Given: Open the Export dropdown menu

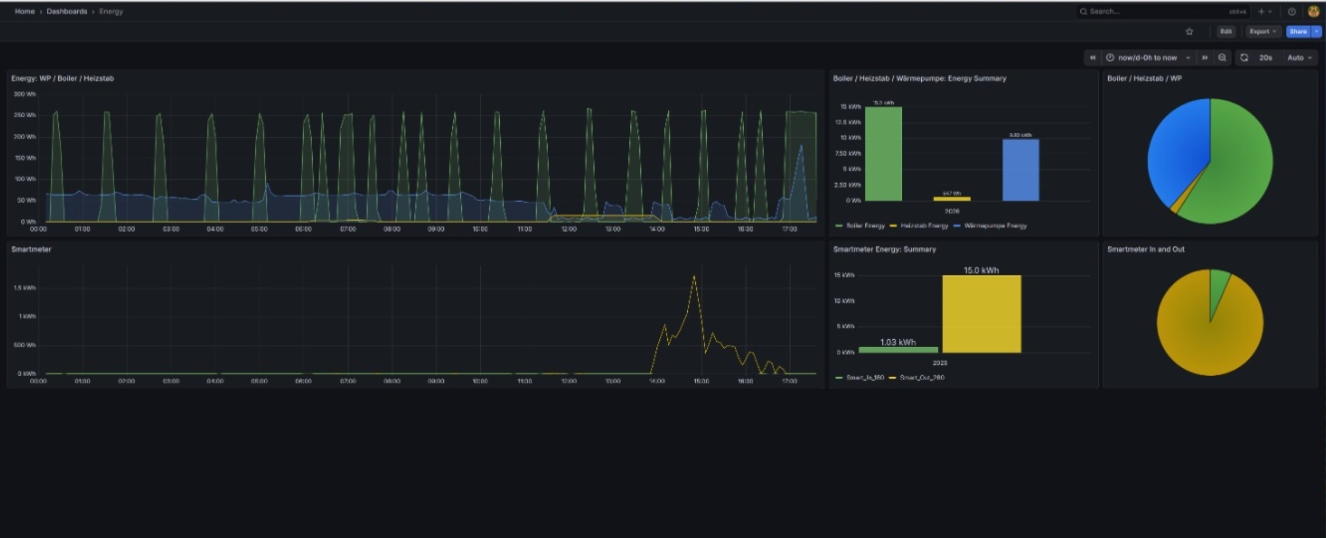Looking at the screenshot, I should coord(1263,32).
